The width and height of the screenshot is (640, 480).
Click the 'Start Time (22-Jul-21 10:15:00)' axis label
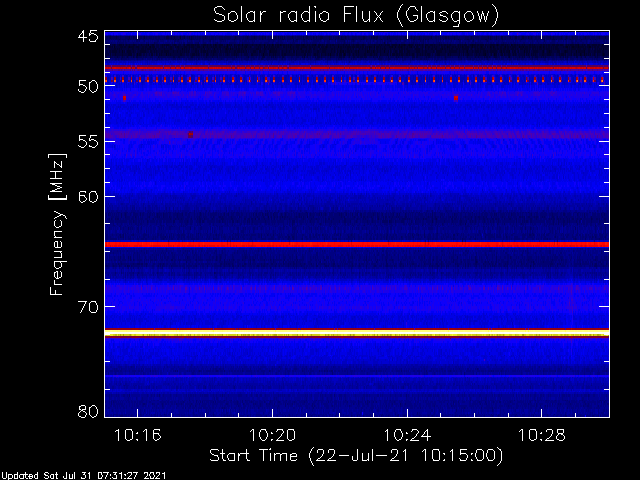[356, 456]
